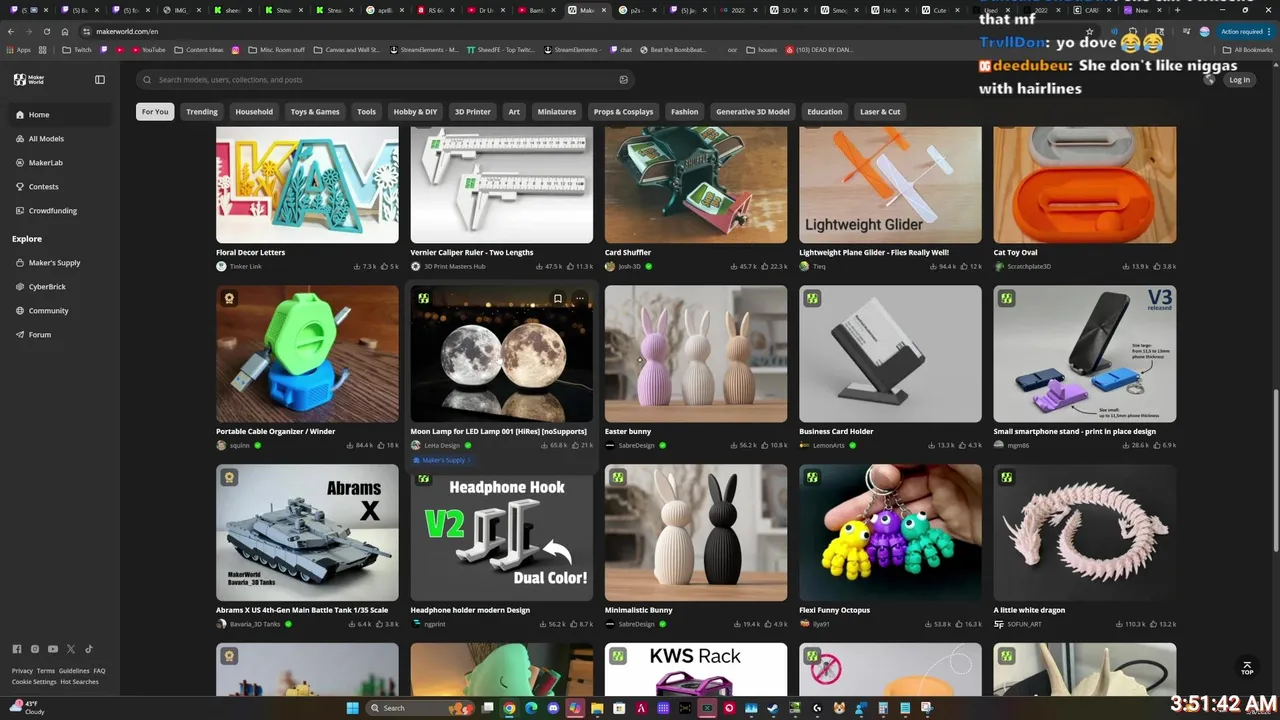
Task: Open the pink dragon thumbnail
Action: coord(1084,533)
